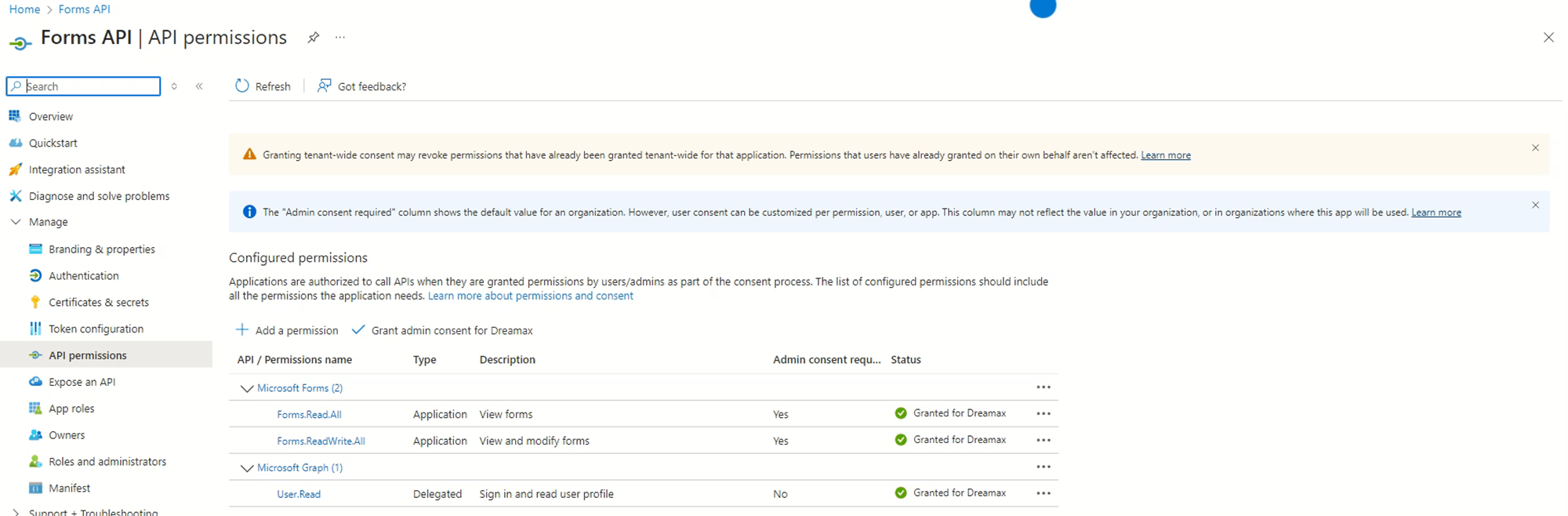1568x516 pixels.
Task: Click the Token configuration icon
Action: (35, 329)
